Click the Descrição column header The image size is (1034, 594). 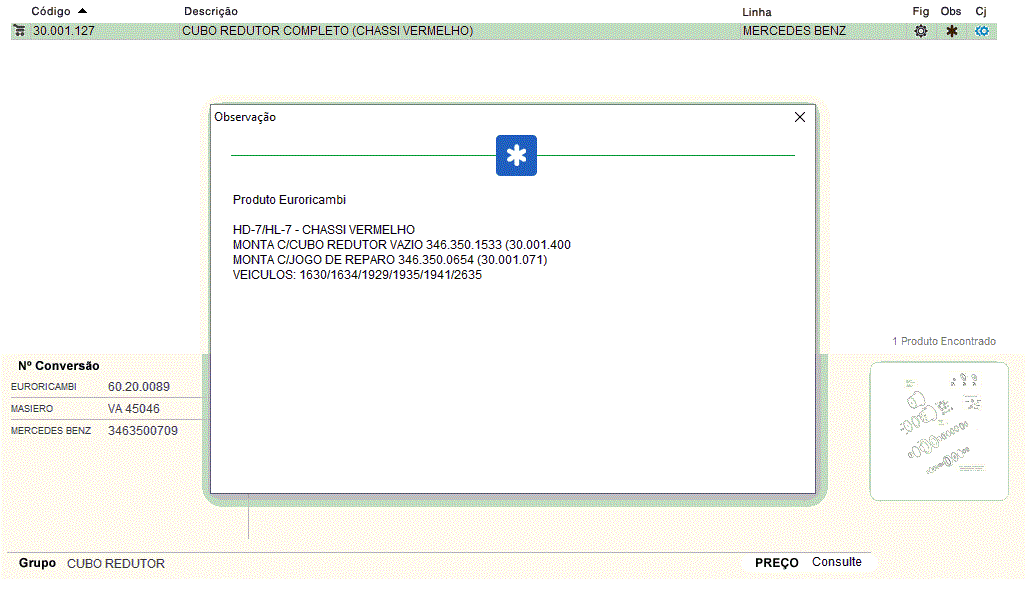[211, 11]
